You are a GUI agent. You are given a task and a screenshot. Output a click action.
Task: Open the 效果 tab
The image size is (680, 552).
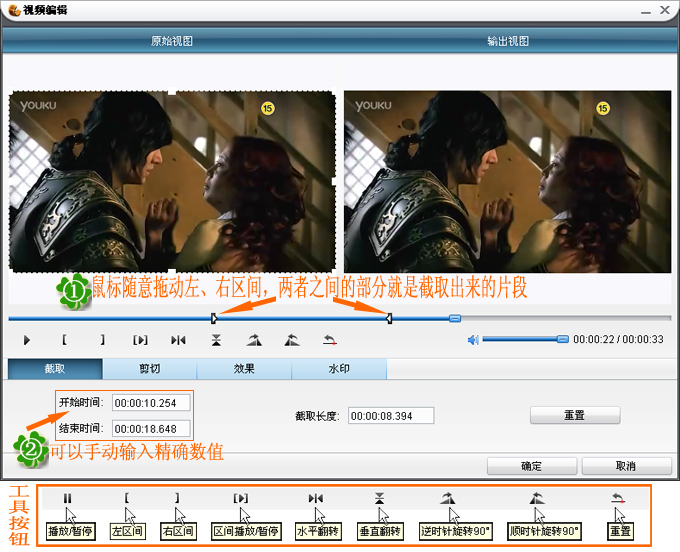[x=244, y=369]
